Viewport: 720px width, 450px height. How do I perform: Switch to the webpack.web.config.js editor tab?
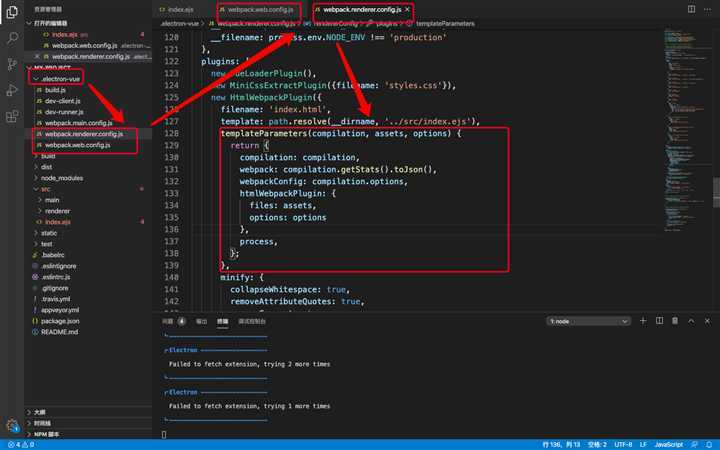tap(261, 10)
